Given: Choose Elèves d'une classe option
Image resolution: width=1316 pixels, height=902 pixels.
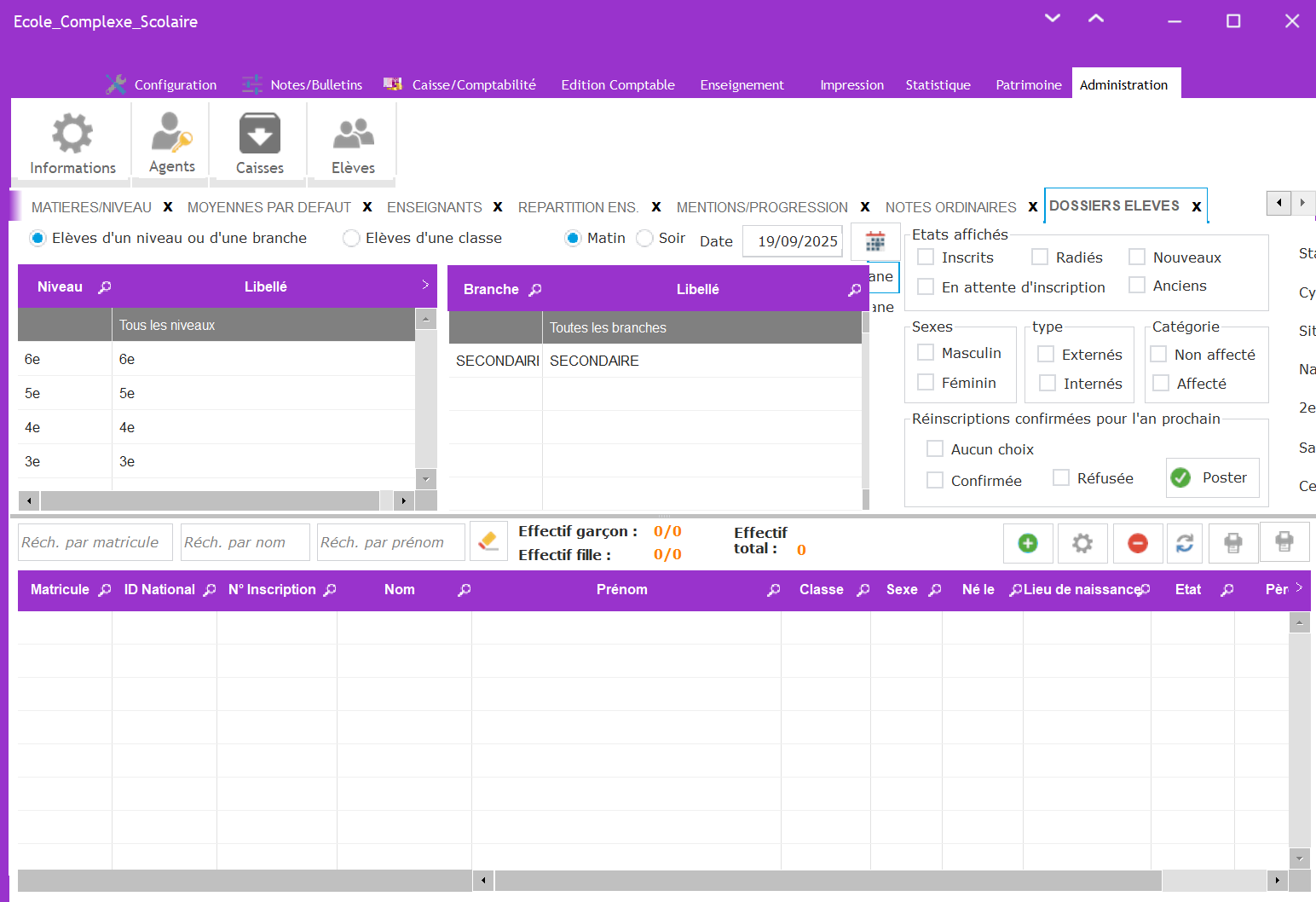Looking at the screenshot, I should 351,239.
